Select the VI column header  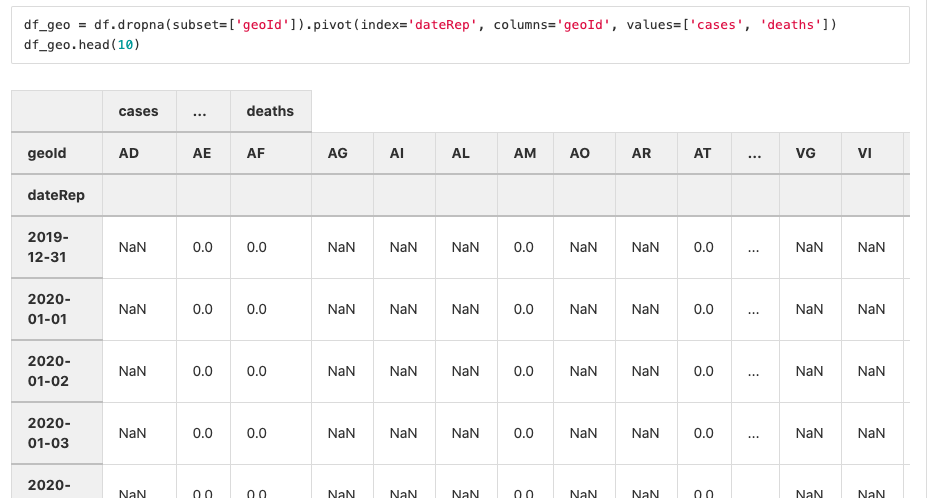(x=872, y=153)
